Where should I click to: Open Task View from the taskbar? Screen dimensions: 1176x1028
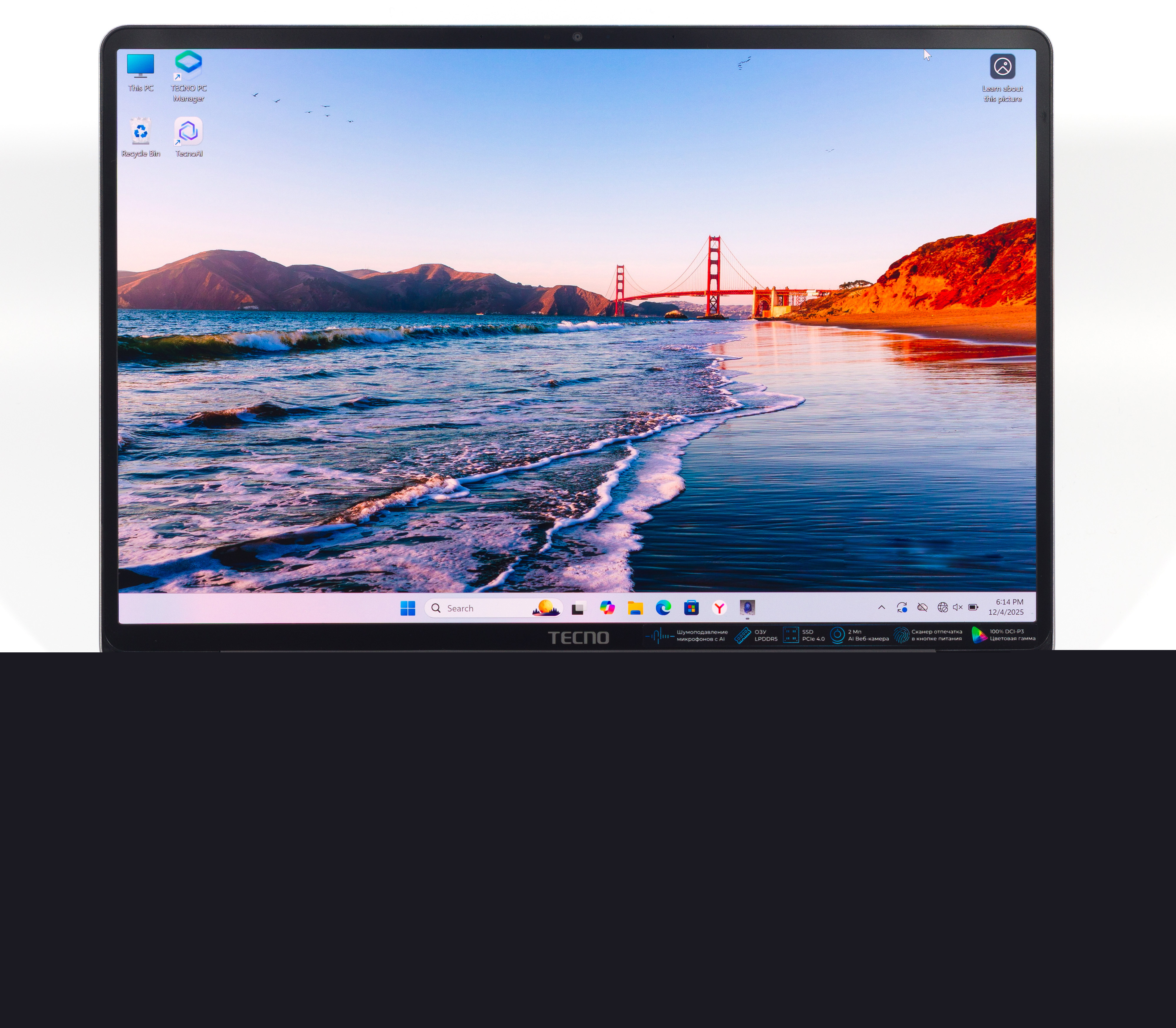(x=578, y=608)
